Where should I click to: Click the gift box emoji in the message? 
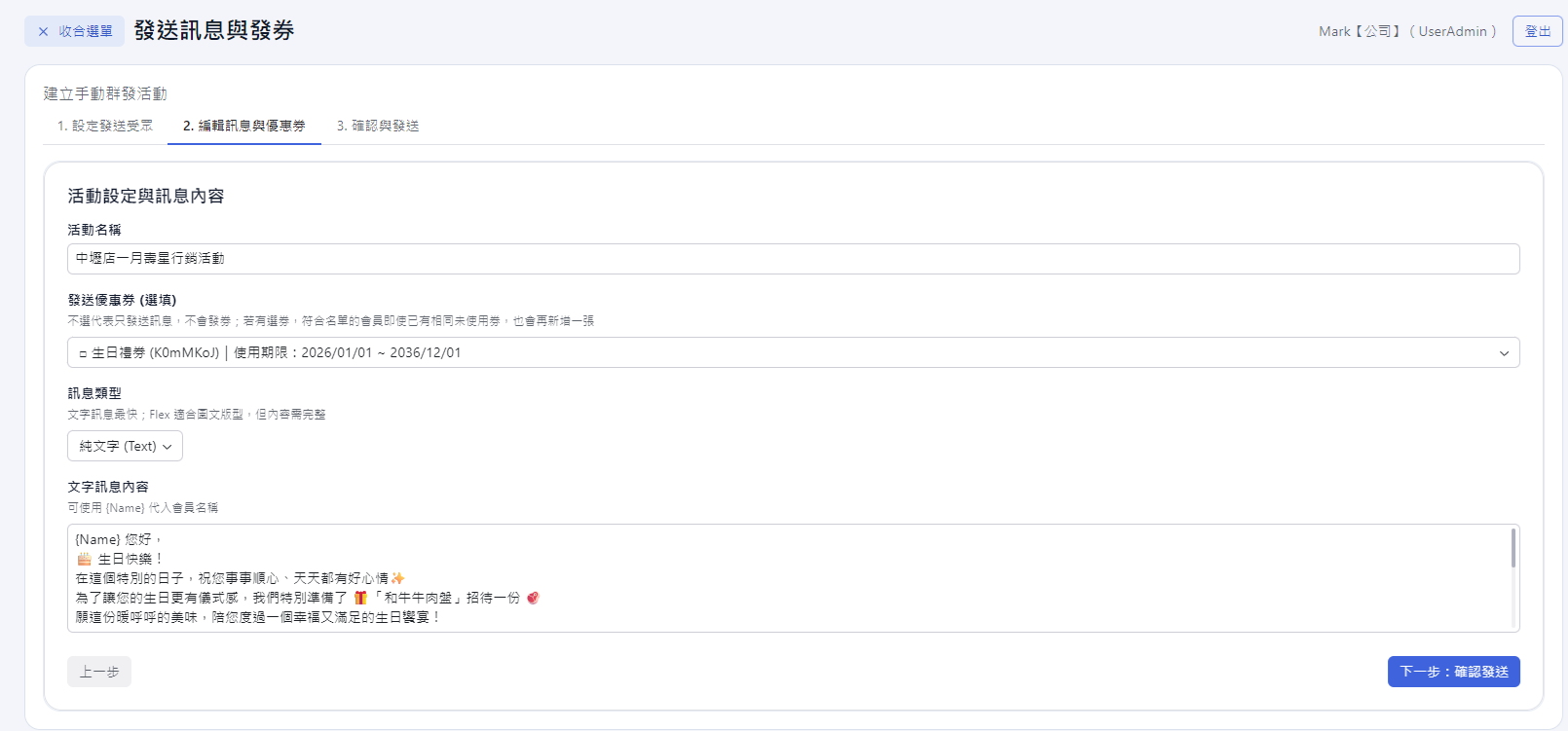pyautogui.click(x=360, y=598)
